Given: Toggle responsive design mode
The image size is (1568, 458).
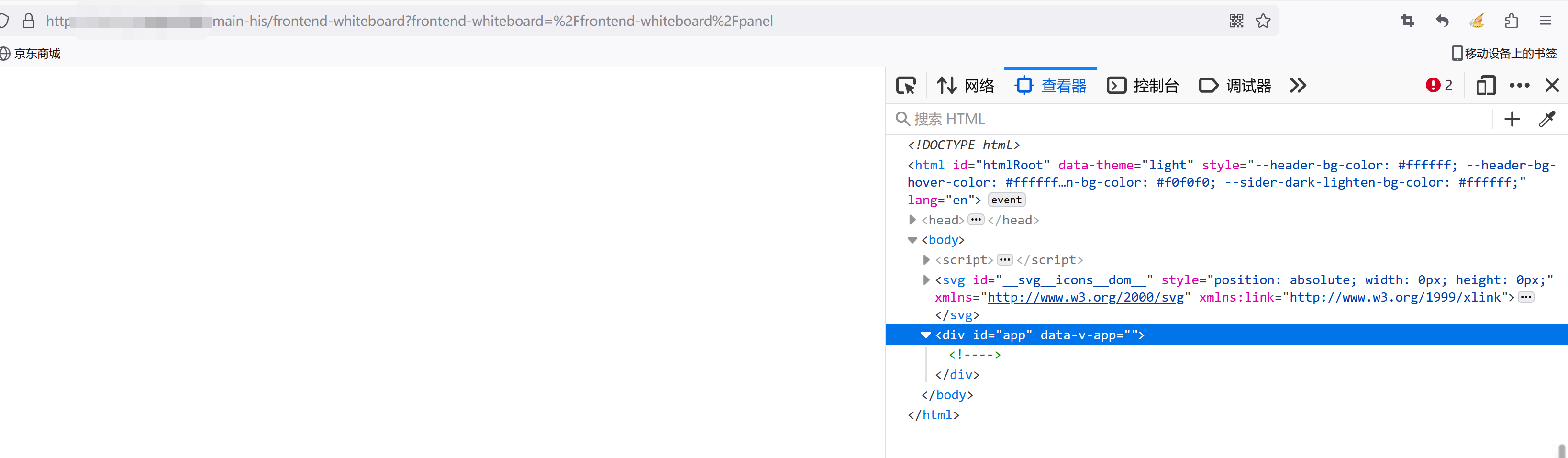Looking at the screenshot, I should coord(1486,85).
